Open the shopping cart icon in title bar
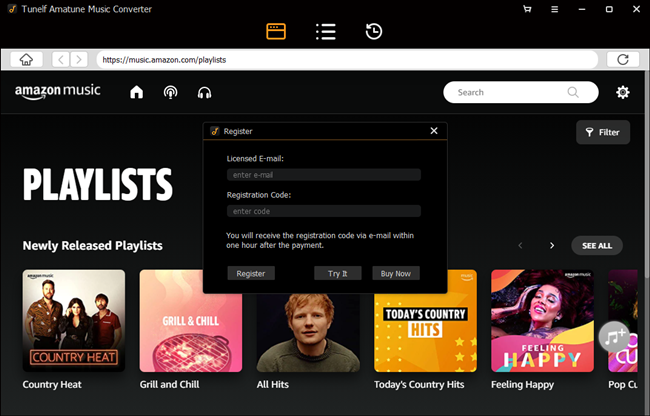The height and width of the screenshot is (416, 650). pyautogui.click(x=527, y=9)
